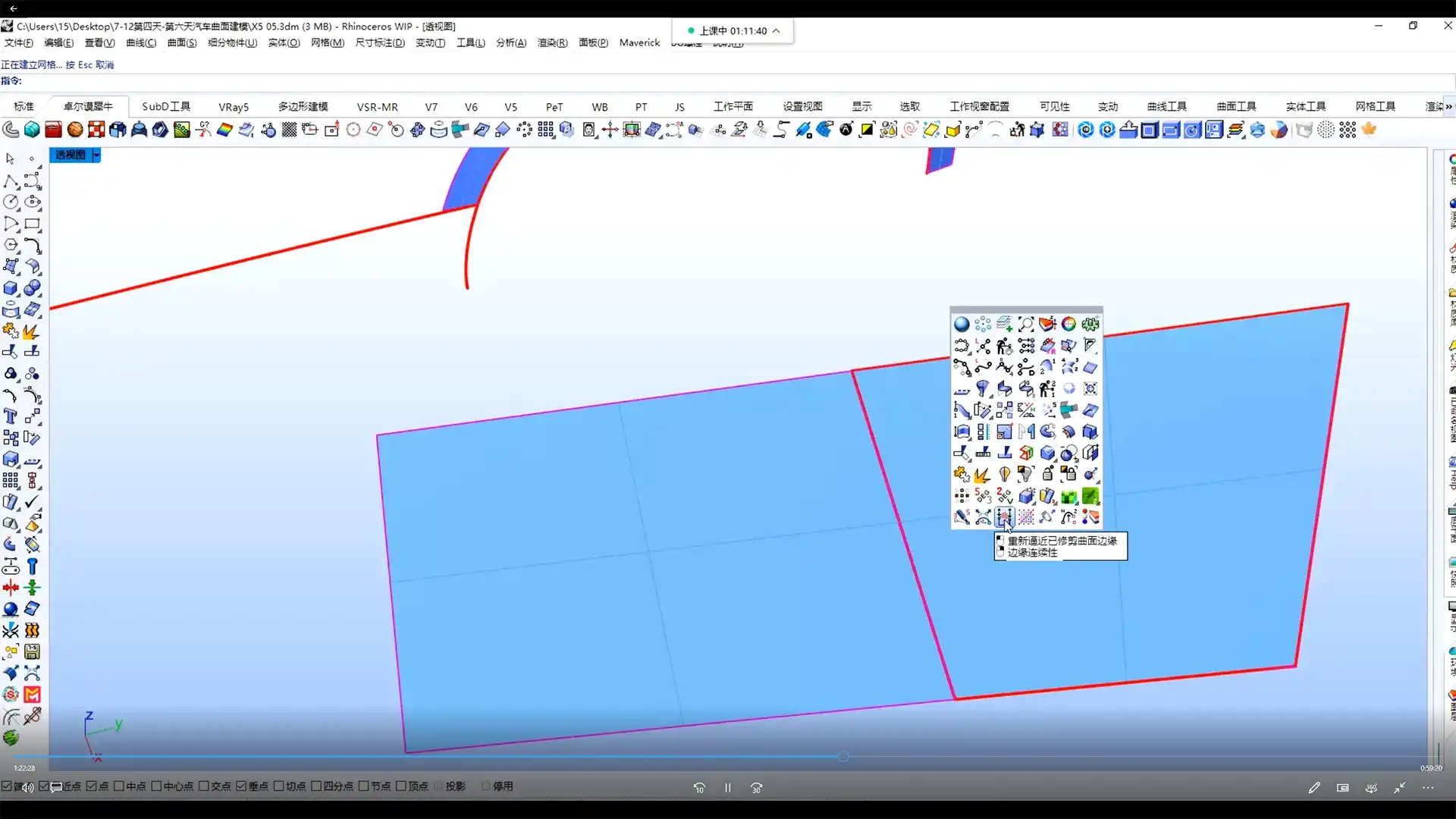Click the checkered grid icon in toolbar
Viewport: 1456px width, 819px height.
pos(289,130)
